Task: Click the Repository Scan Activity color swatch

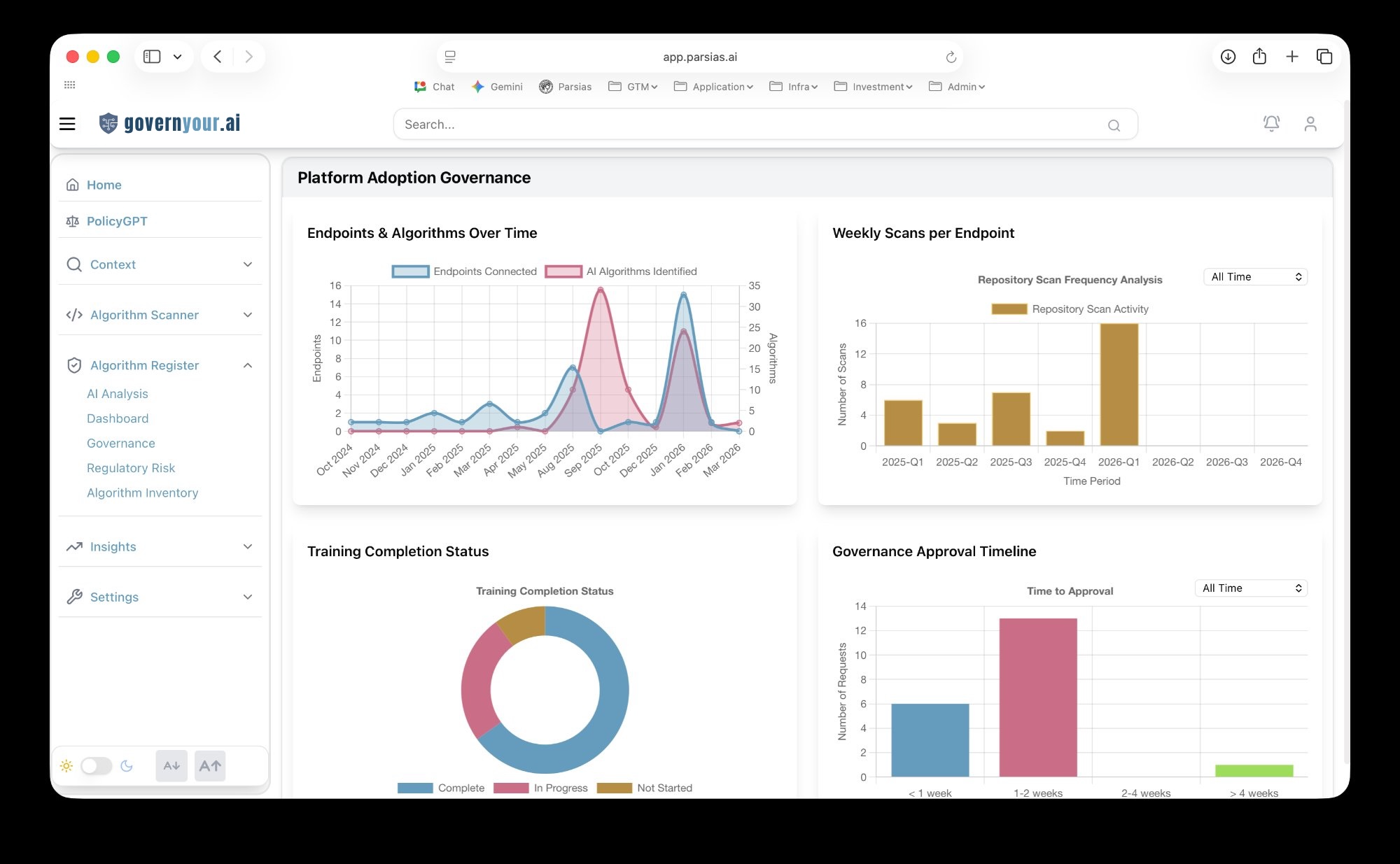Action: coord(1009,309)
